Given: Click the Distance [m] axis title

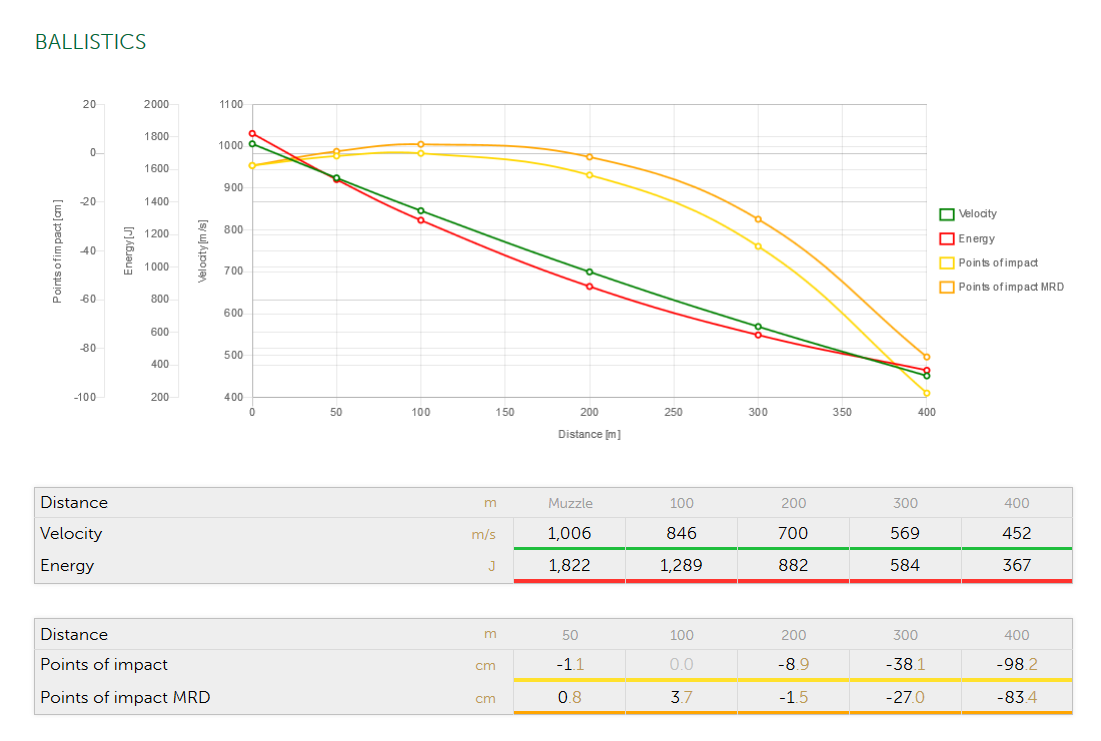Looking at the screenshot, I should 589,434.
